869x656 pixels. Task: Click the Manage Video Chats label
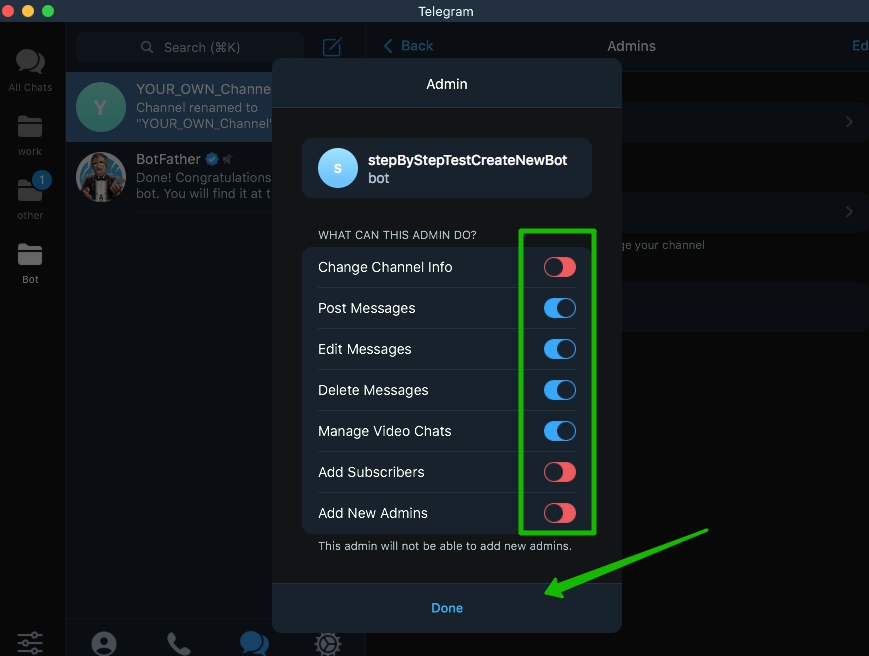(385, 431)
